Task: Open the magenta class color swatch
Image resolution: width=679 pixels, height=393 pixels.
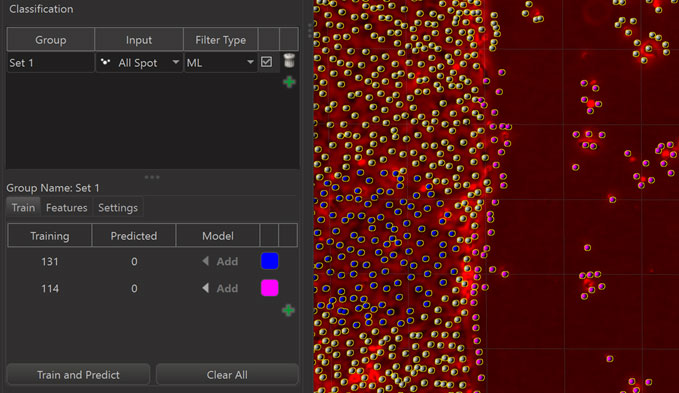Action: click(x=269, y=288)
